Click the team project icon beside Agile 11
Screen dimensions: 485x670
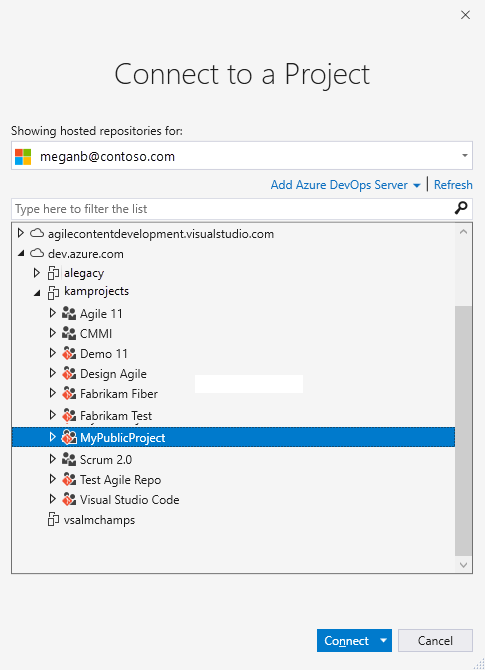(69, 313)
